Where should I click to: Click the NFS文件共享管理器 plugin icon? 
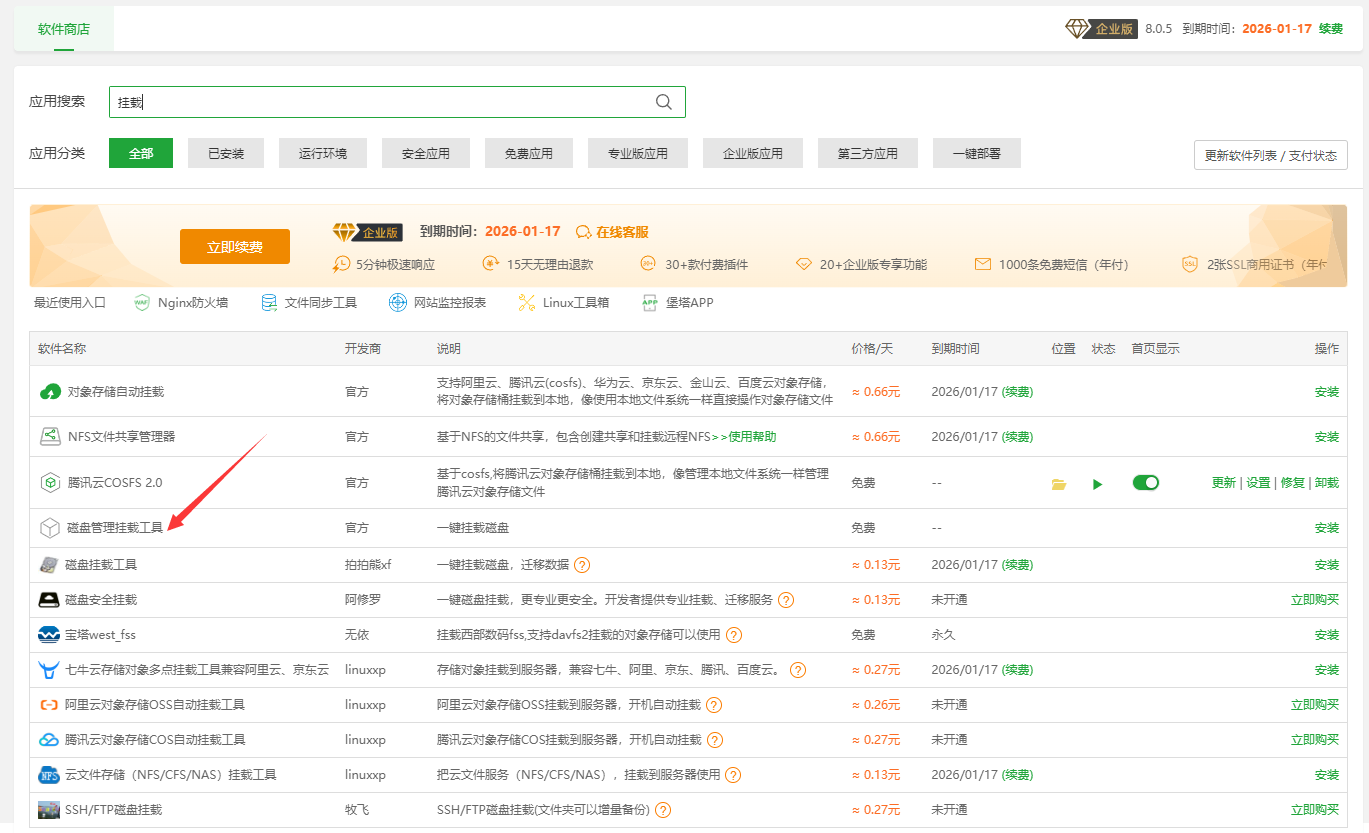point(50,437)
